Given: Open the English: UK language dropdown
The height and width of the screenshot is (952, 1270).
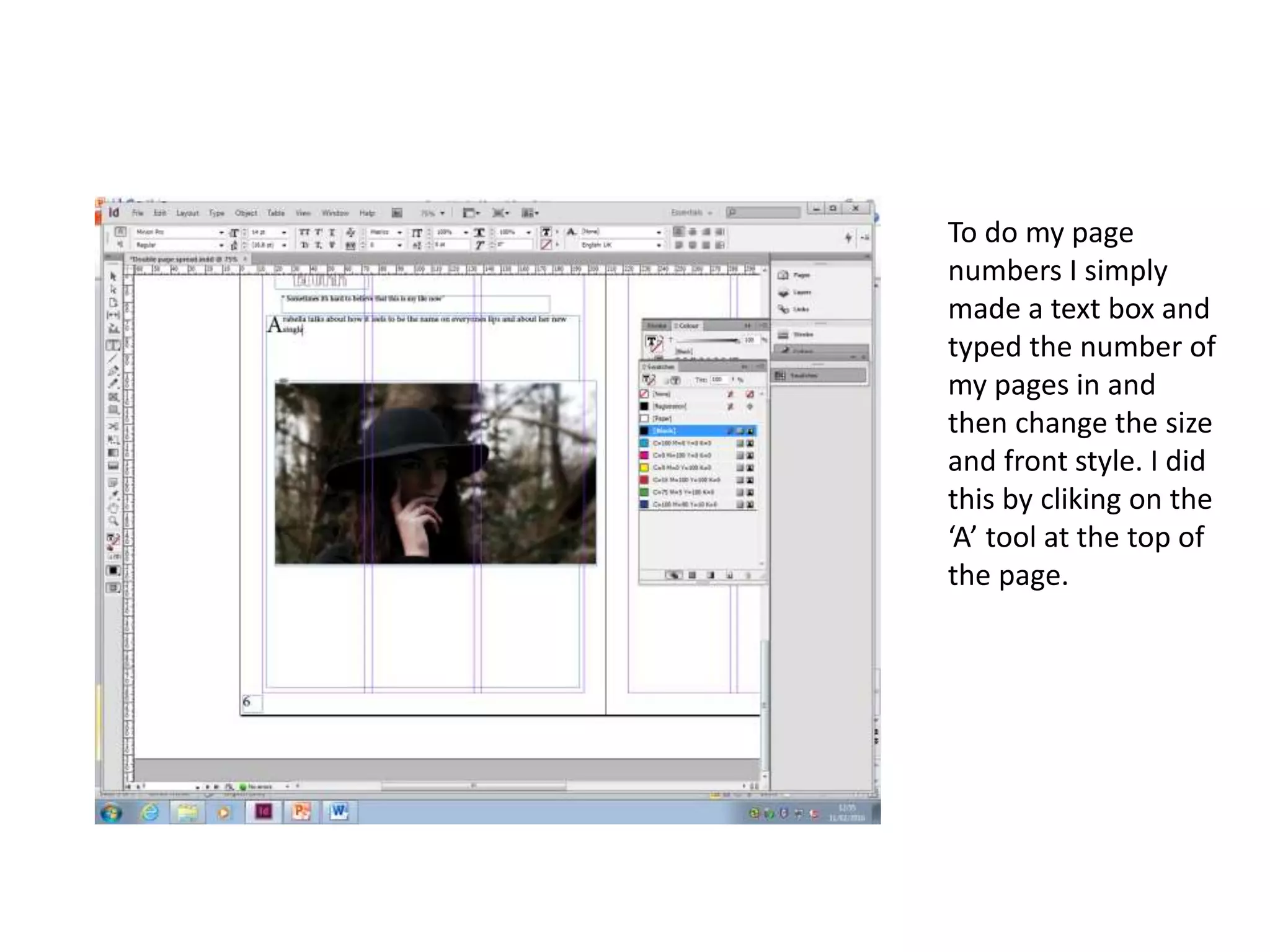Looking at the screenshot, I should click(x=659, y=245).
